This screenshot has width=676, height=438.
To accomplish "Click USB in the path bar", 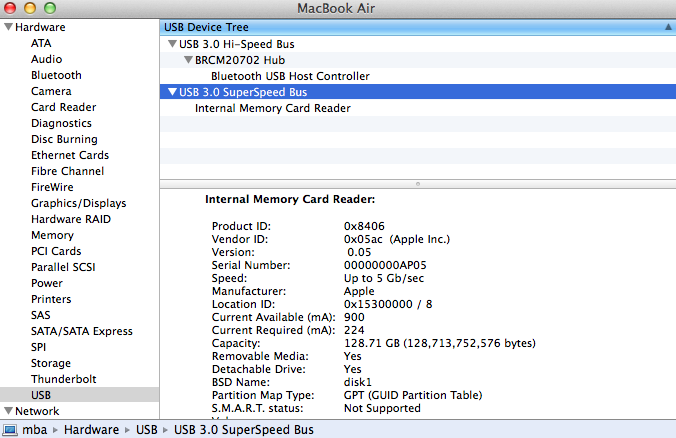I will (147, 430).
